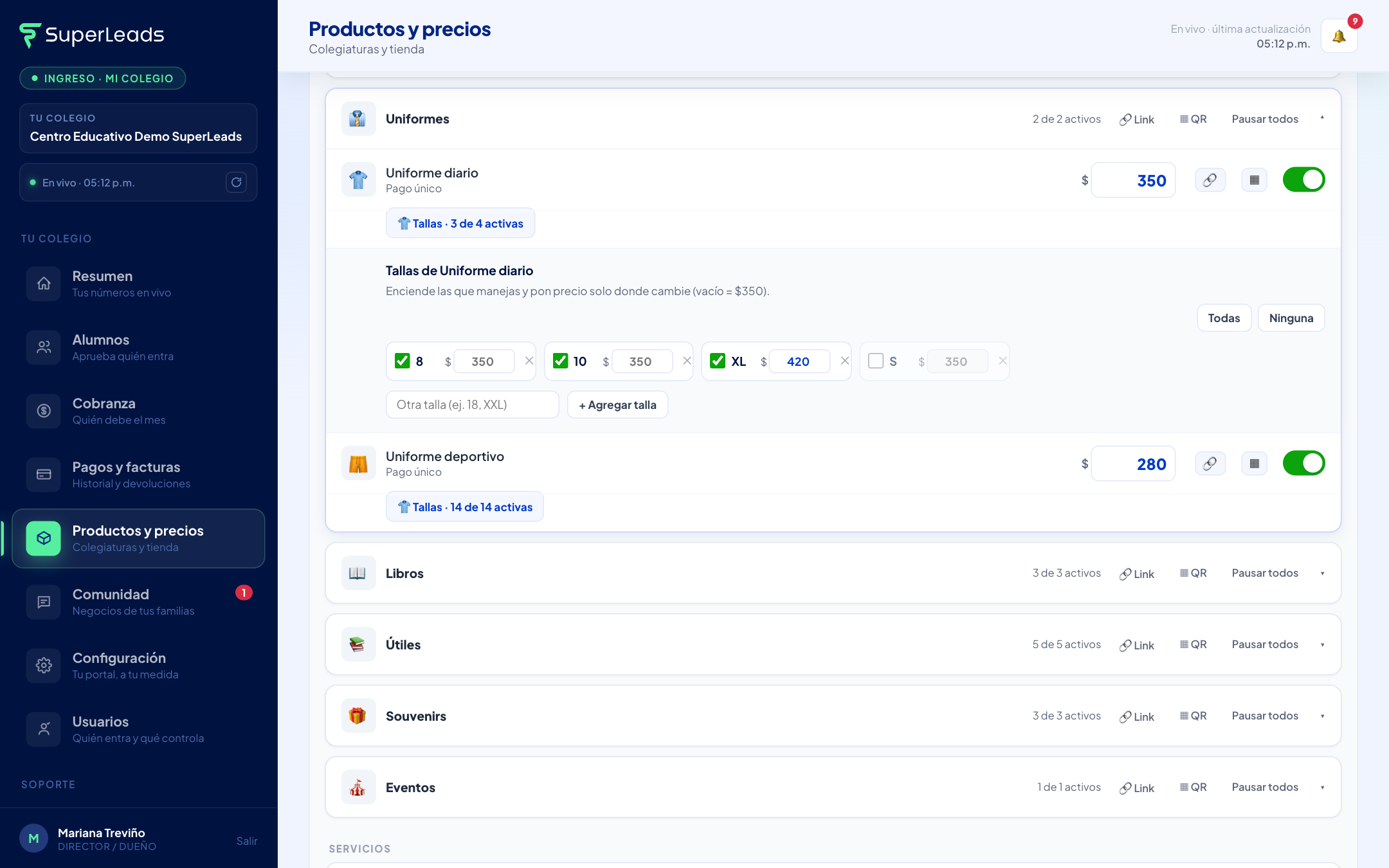Screen dimensions: 1389x868
Task: Go to Cobranza in the sidebar
Action: (138, 411)
